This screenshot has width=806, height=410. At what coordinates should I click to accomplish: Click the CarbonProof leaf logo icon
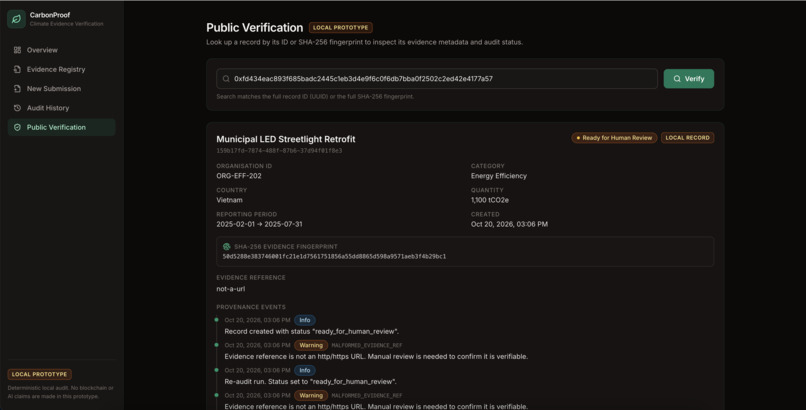click(x=16, y=19)
